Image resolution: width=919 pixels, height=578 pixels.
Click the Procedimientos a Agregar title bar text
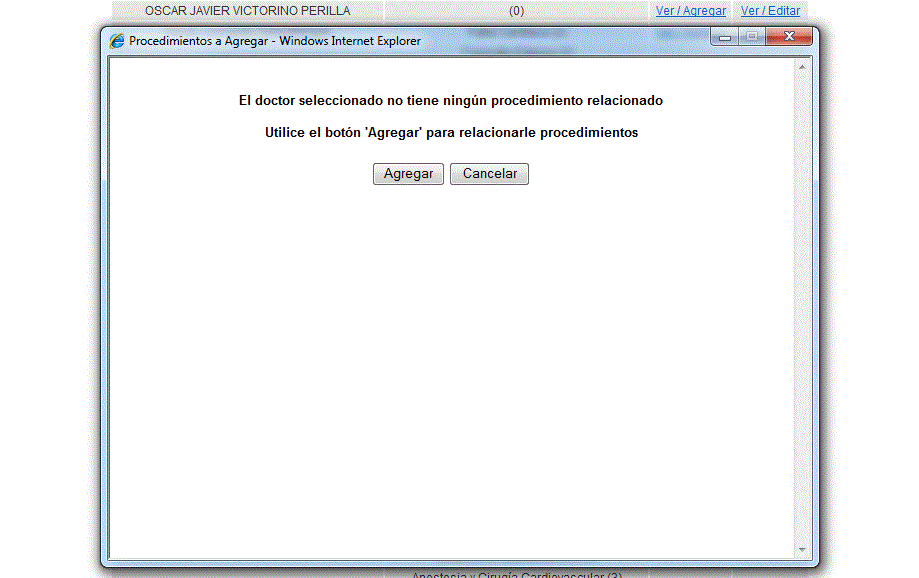tap(275, 41)
